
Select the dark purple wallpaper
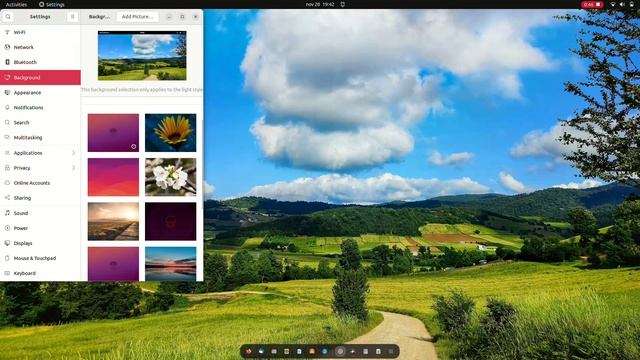171,221
